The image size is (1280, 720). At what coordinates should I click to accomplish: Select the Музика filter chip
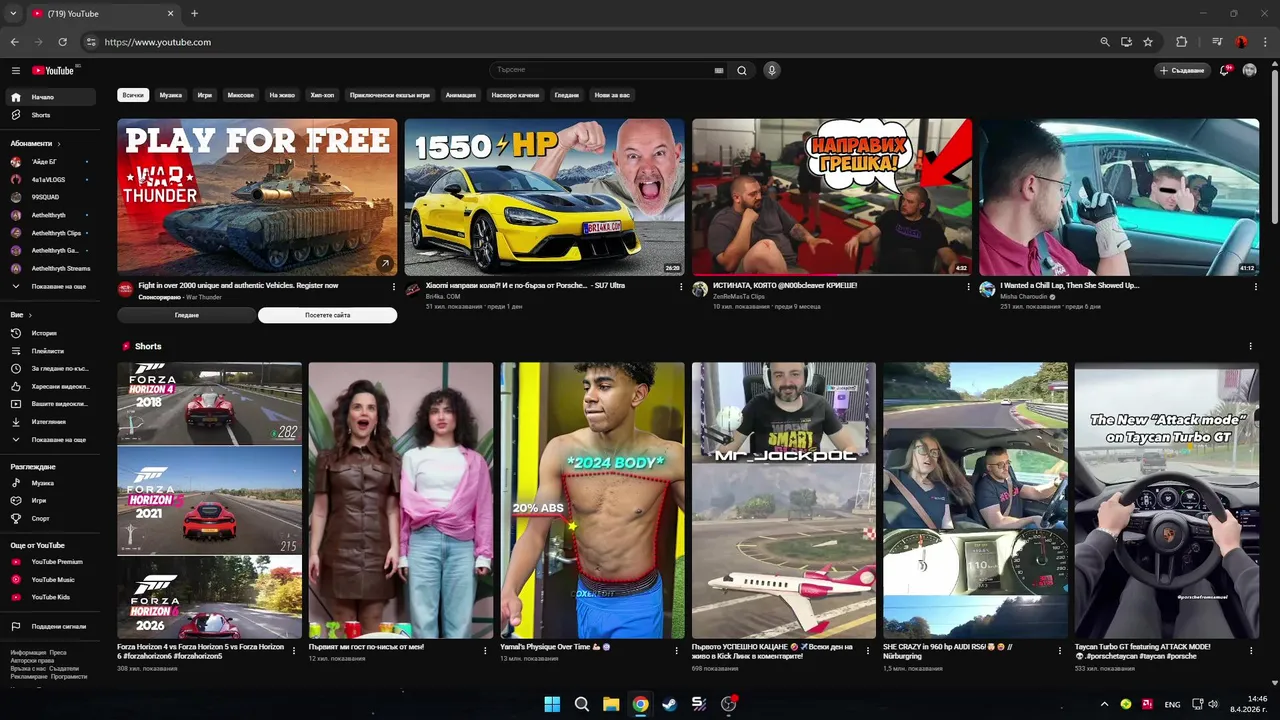[x=171, y=95]
